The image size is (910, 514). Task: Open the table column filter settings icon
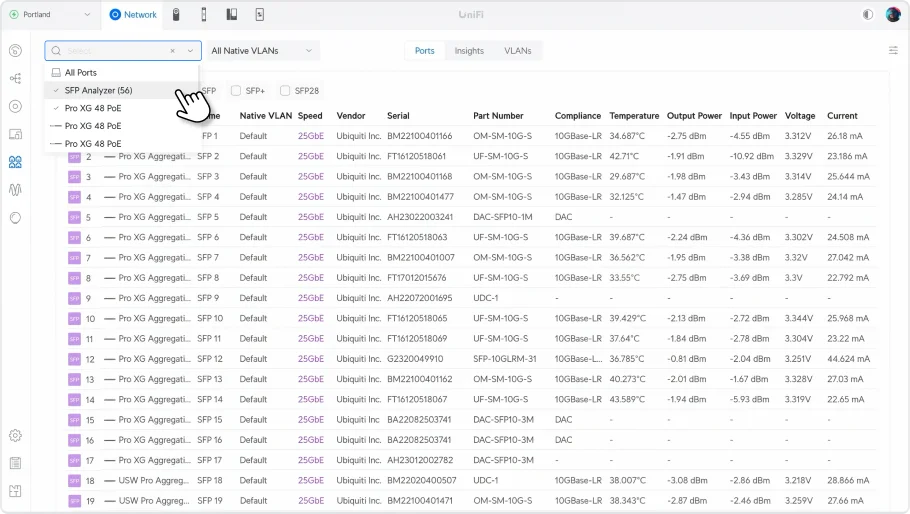pos(893,50)
